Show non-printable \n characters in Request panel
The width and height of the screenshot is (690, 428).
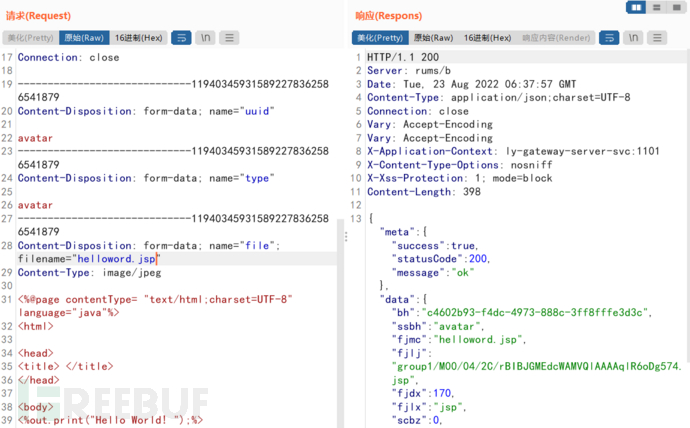click(x=206, y=38)
